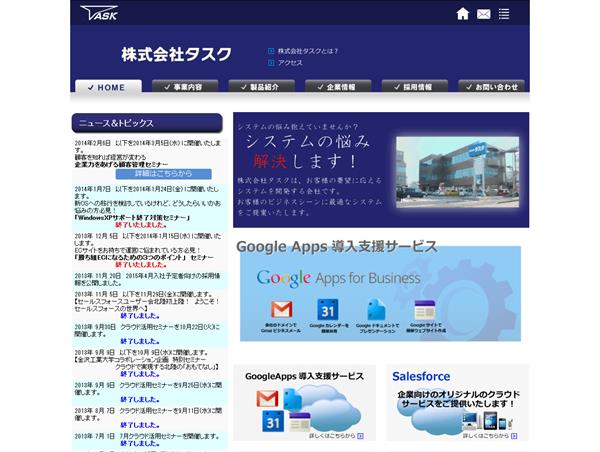Switch to the 製品紹介 tab

(261, 86)
